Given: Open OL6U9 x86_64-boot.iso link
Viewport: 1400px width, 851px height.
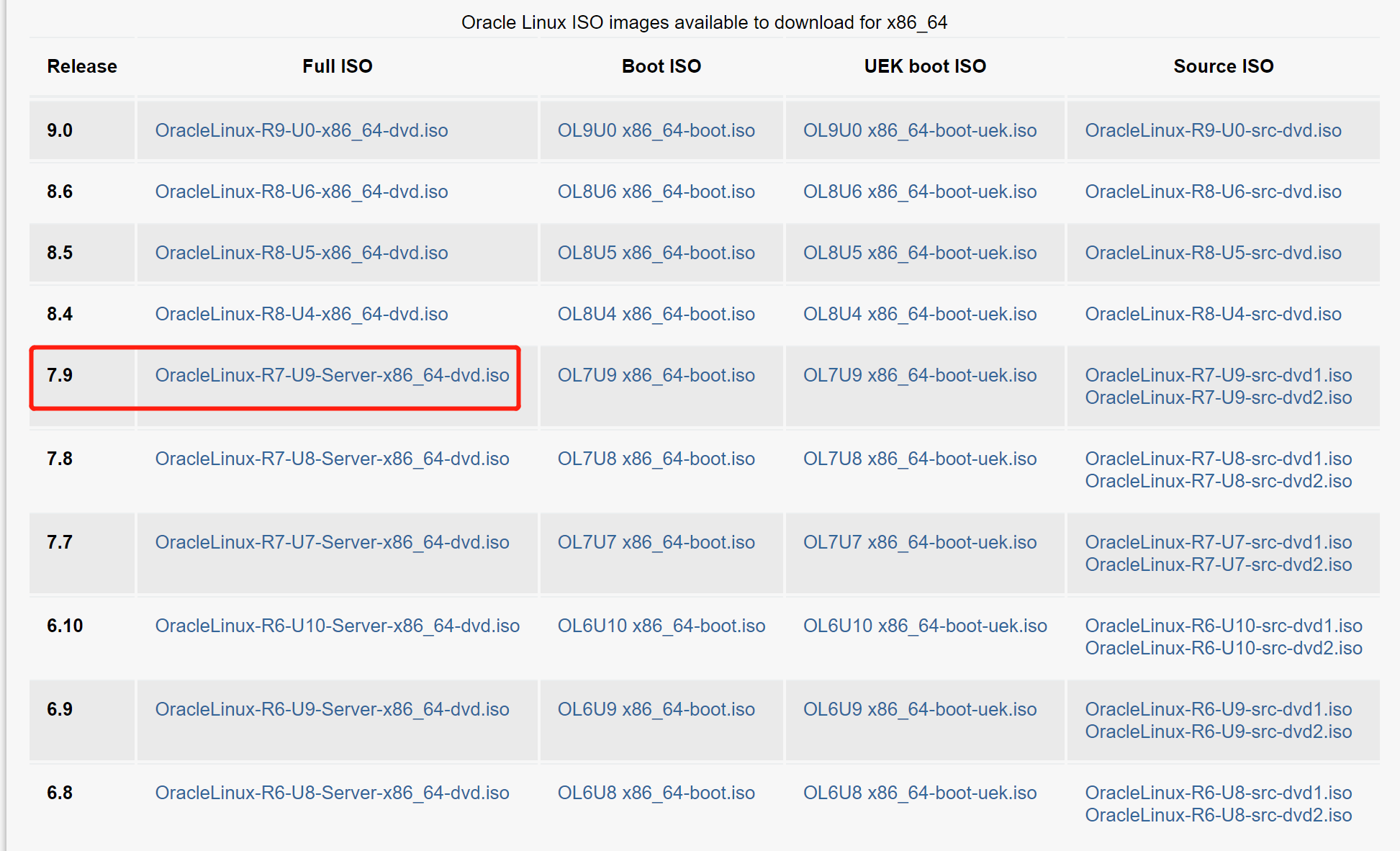Looking at the screenshot, I should (x=656, y=709).
